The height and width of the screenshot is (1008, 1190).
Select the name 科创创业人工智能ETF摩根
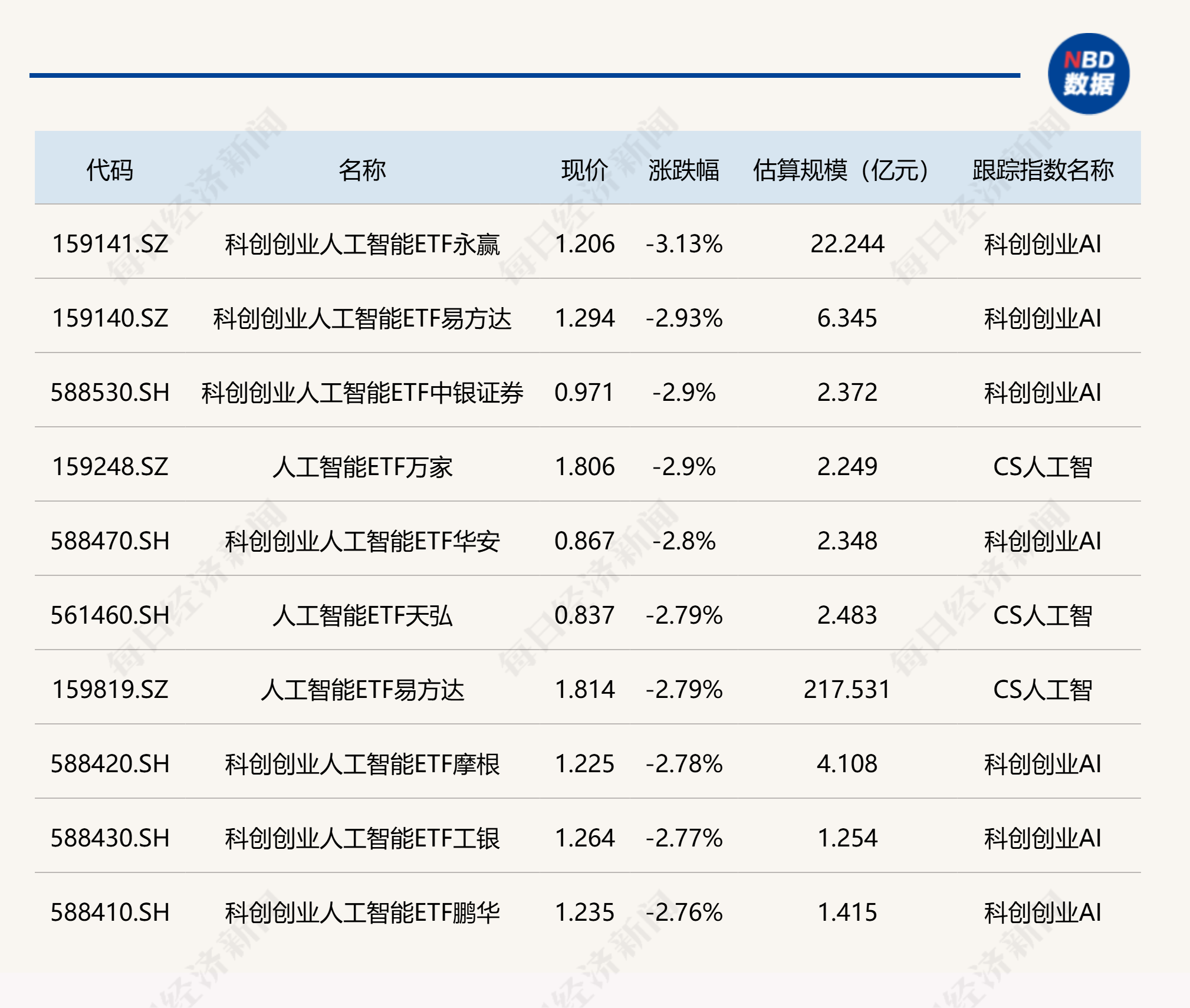click(x=362, y=764)
